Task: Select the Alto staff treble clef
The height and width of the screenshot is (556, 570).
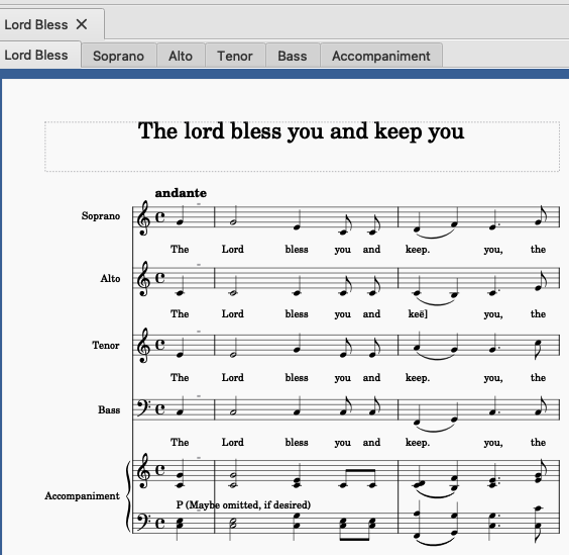Action: tap(143, 279)
